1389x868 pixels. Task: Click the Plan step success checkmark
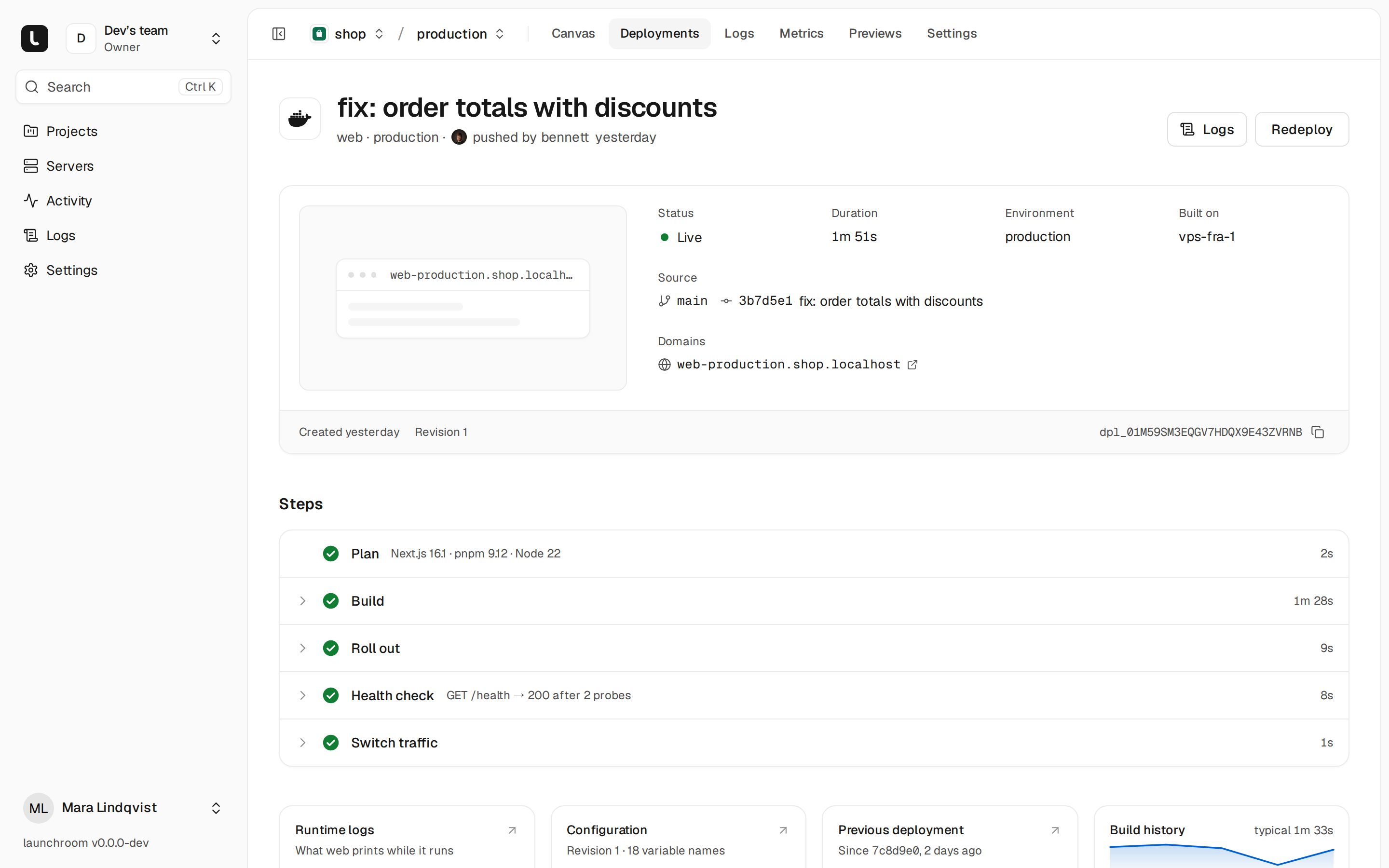(330, 554)
